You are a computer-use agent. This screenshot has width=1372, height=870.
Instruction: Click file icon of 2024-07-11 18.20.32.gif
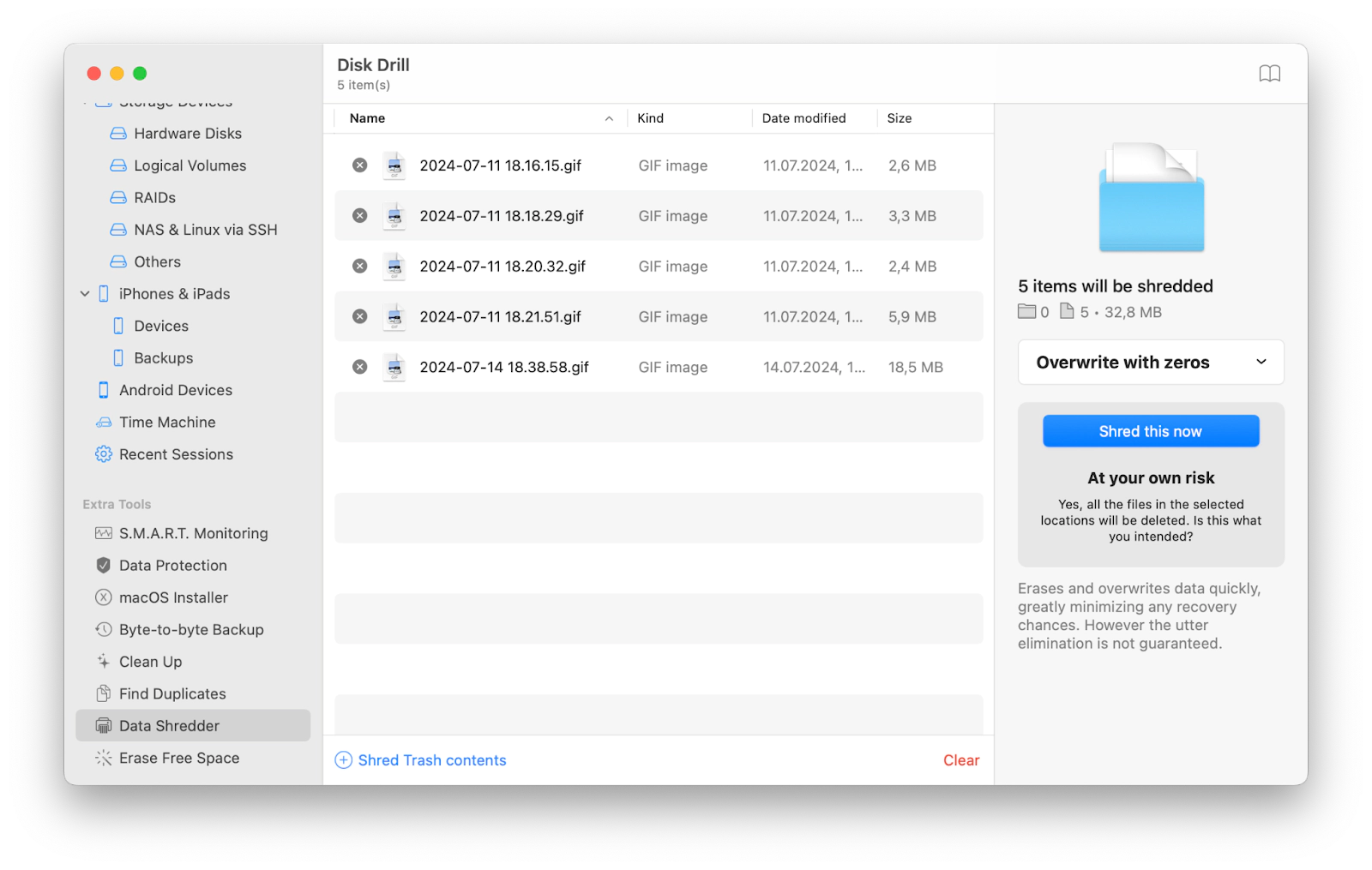pos(394,267)
